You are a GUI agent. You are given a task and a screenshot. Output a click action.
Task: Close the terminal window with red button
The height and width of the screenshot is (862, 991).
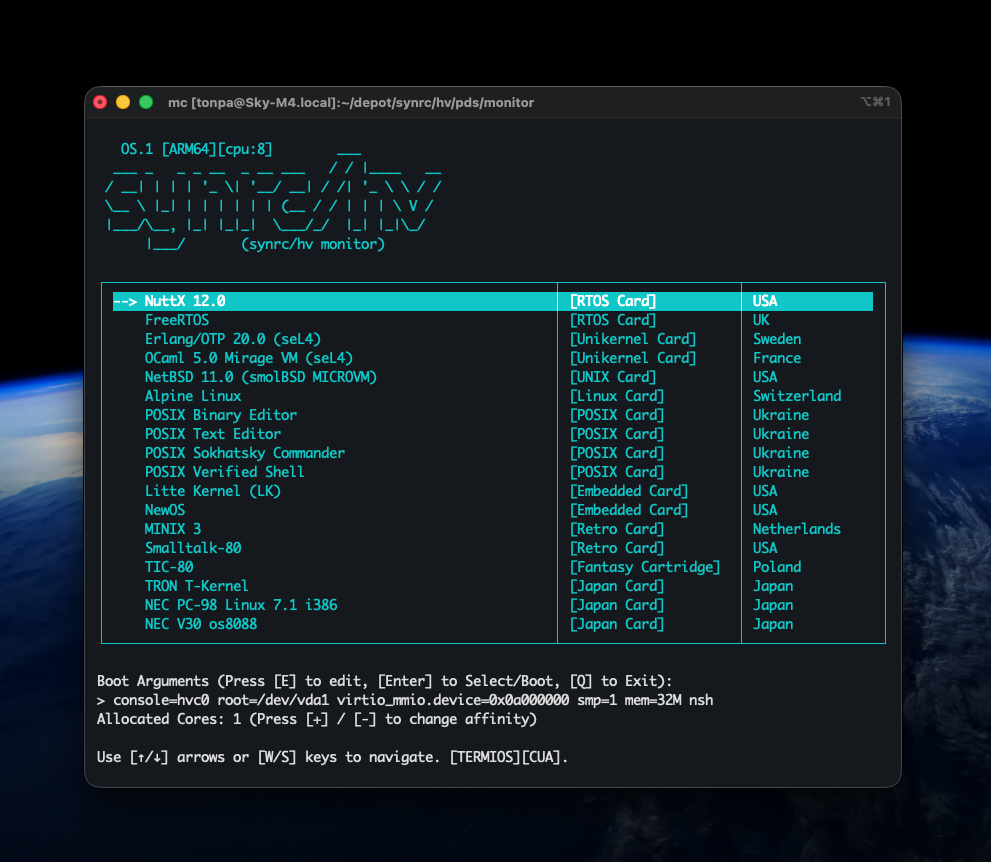(x=100, y=102)
